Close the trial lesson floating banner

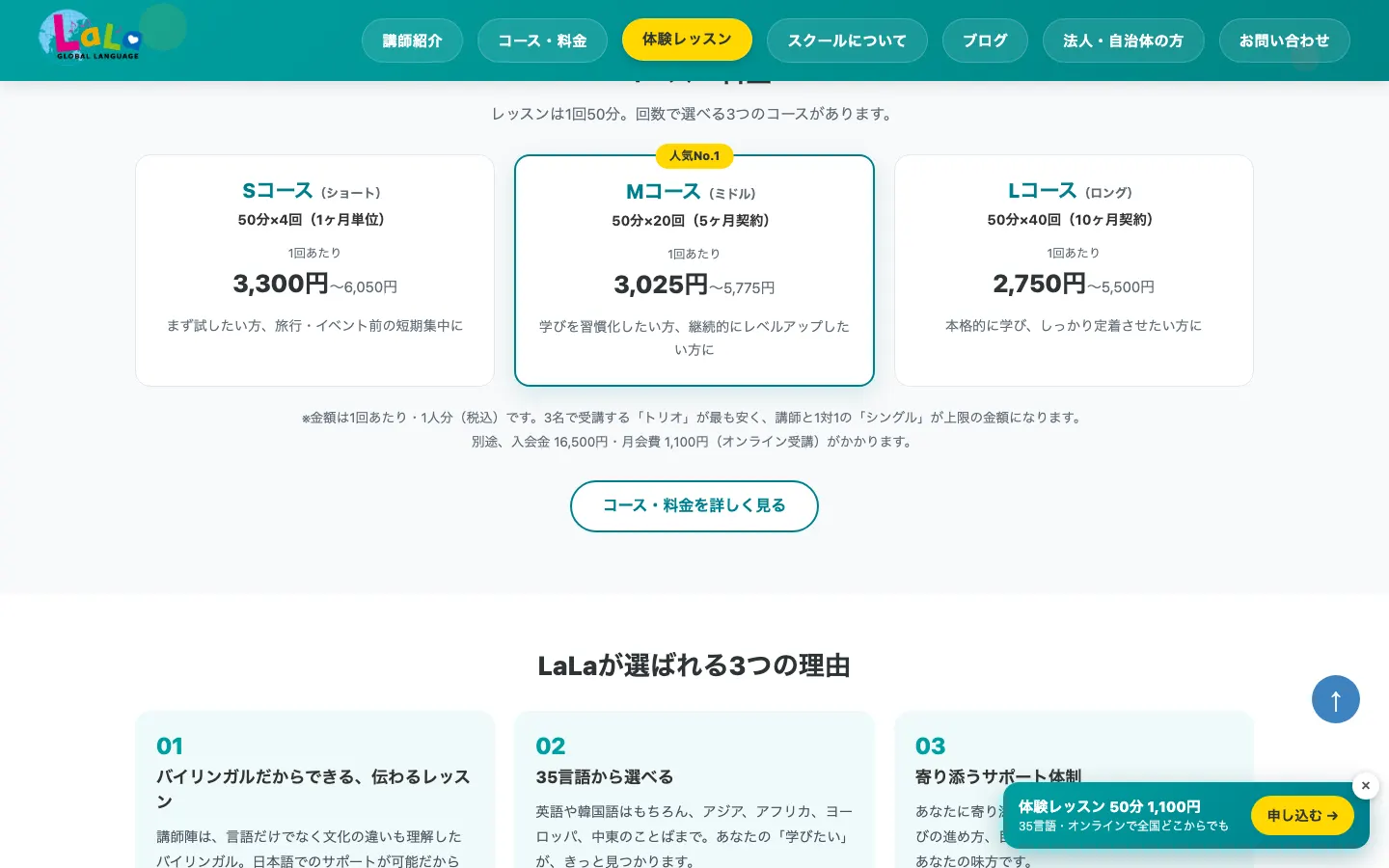click(x=1366, y=785)
